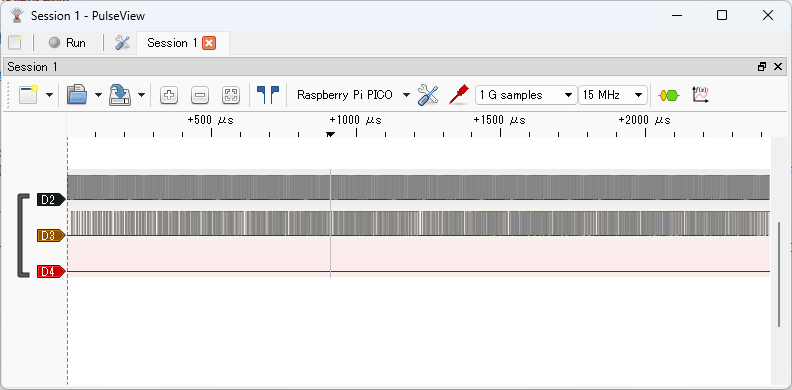The height and width of the screenshot is (390, 792).
Task: Zoom to fit the whole capture
Action: click(231, 95)
